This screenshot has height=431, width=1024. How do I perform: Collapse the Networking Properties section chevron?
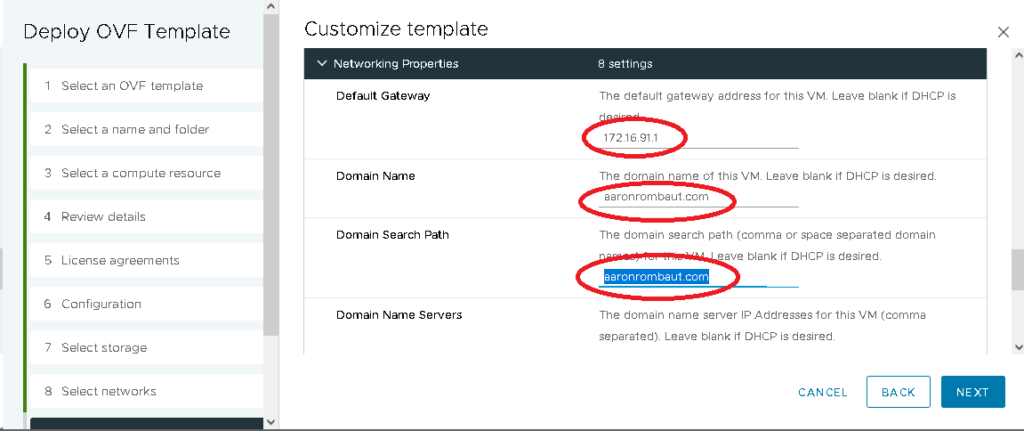tap(321, 64)
